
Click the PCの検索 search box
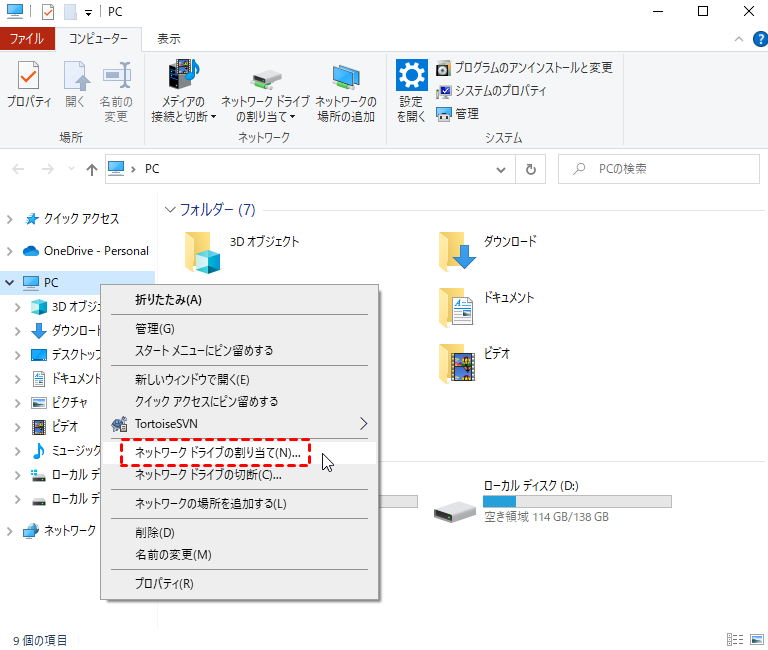659,169
